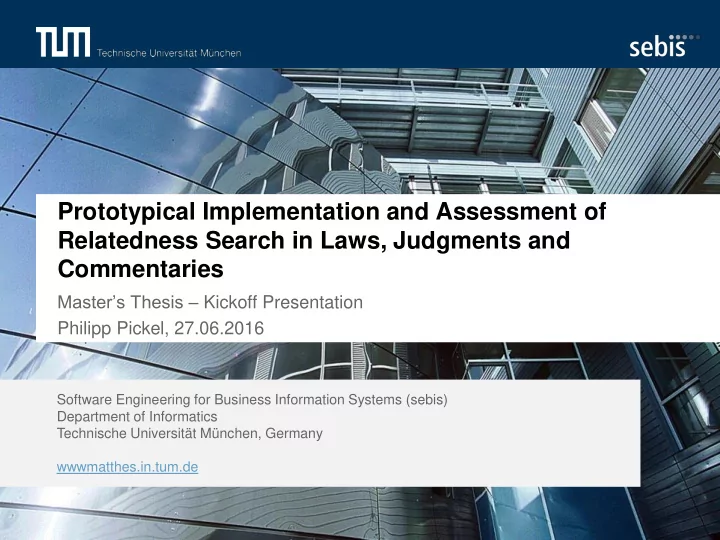Click the word 'Commentaries' in the title
The width and height of the screenshot is (720, 540).
141,269
